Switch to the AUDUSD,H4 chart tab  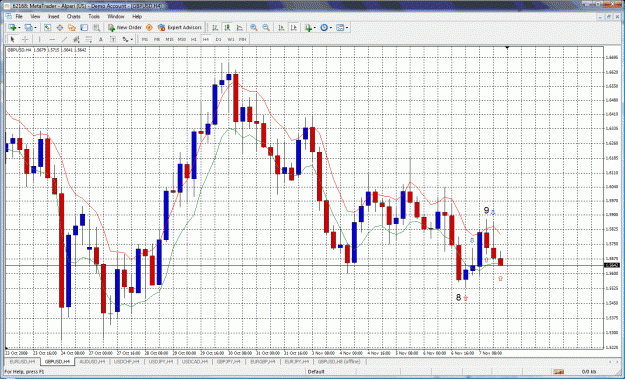click(x=93, y=362)
